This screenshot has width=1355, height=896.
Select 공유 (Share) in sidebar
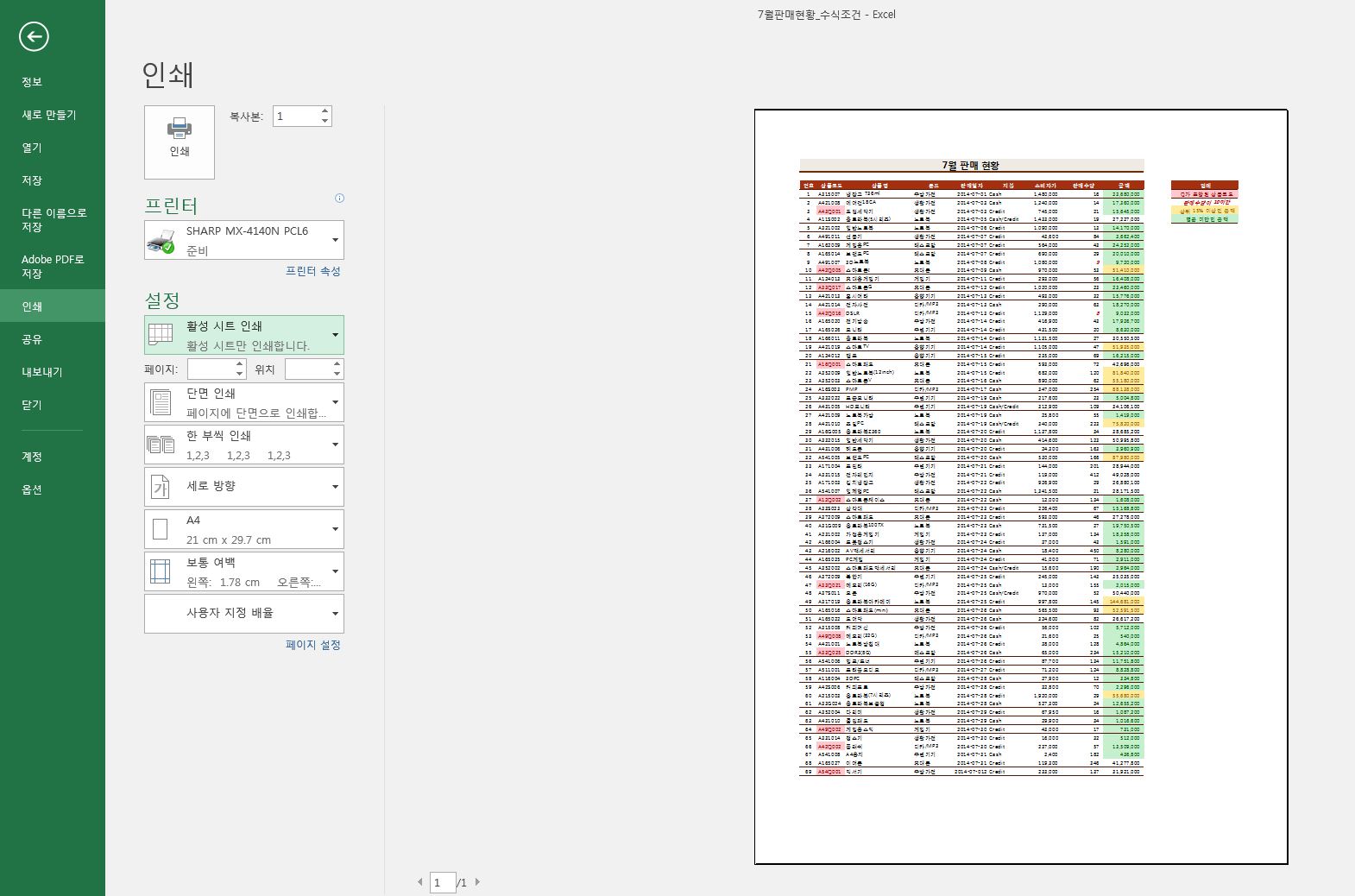pyautogui.click(x=53, y=339)
